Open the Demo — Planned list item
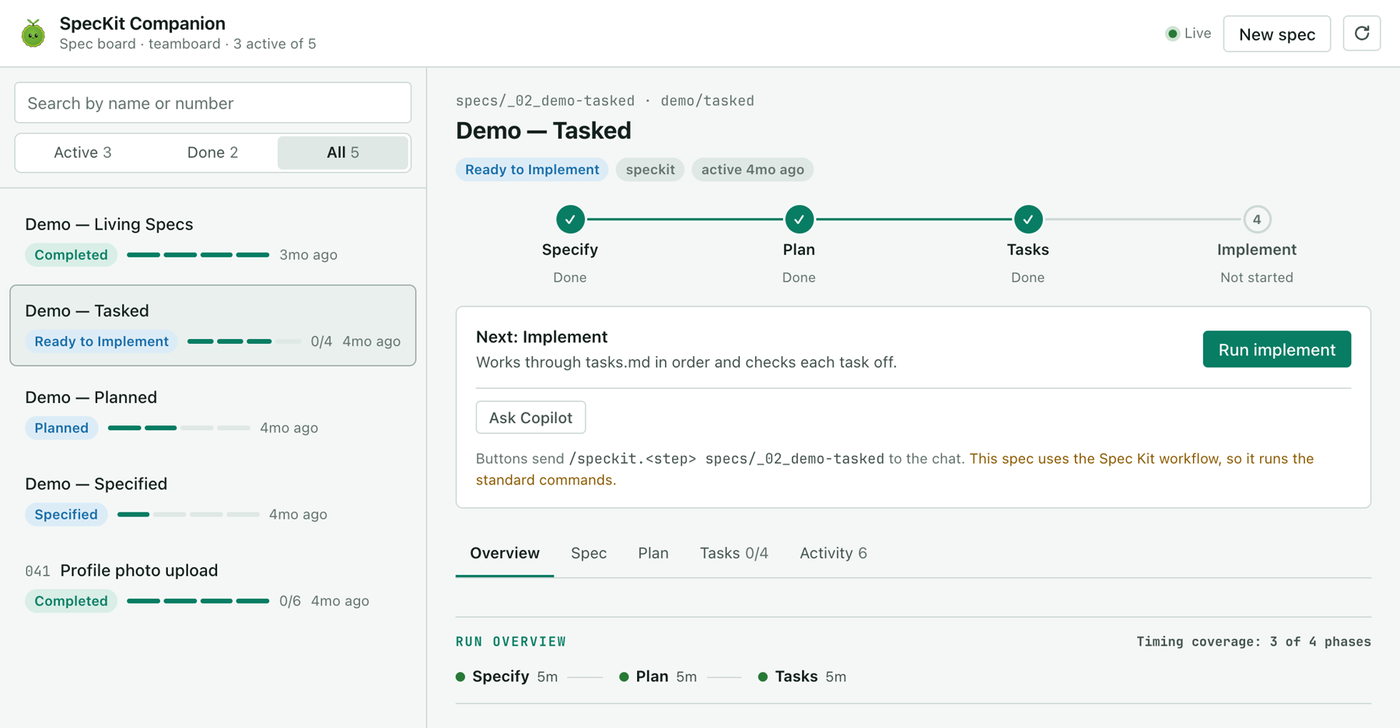 213,412
